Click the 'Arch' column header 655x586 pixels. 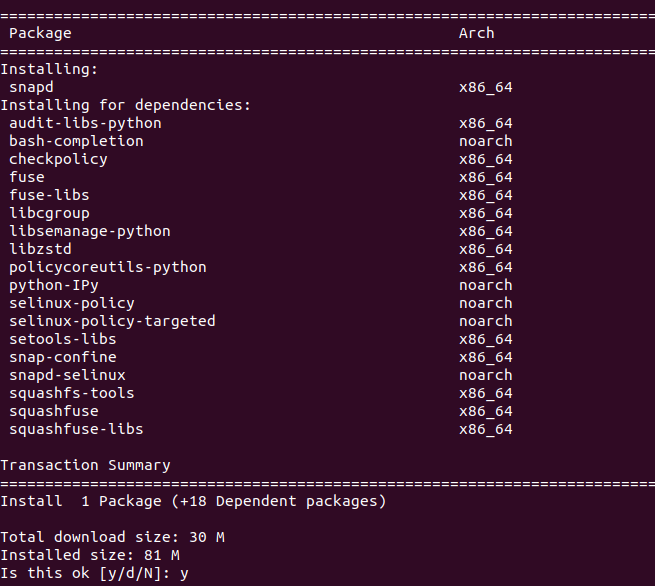[477, 33]
